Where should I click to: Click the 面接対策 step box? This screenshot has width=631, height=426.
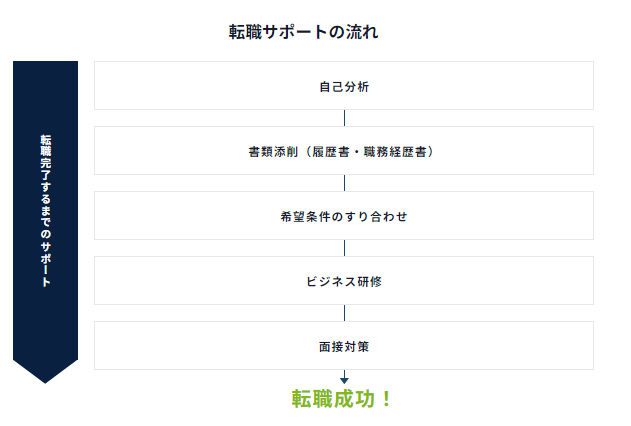tap(344, 346)
